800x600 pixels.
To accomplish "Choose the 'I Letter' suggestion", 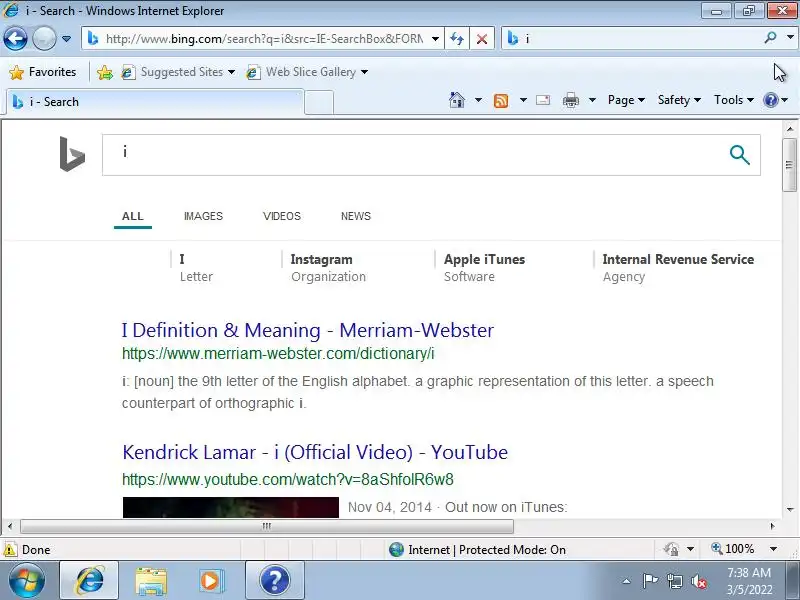I will click(196, 268).
